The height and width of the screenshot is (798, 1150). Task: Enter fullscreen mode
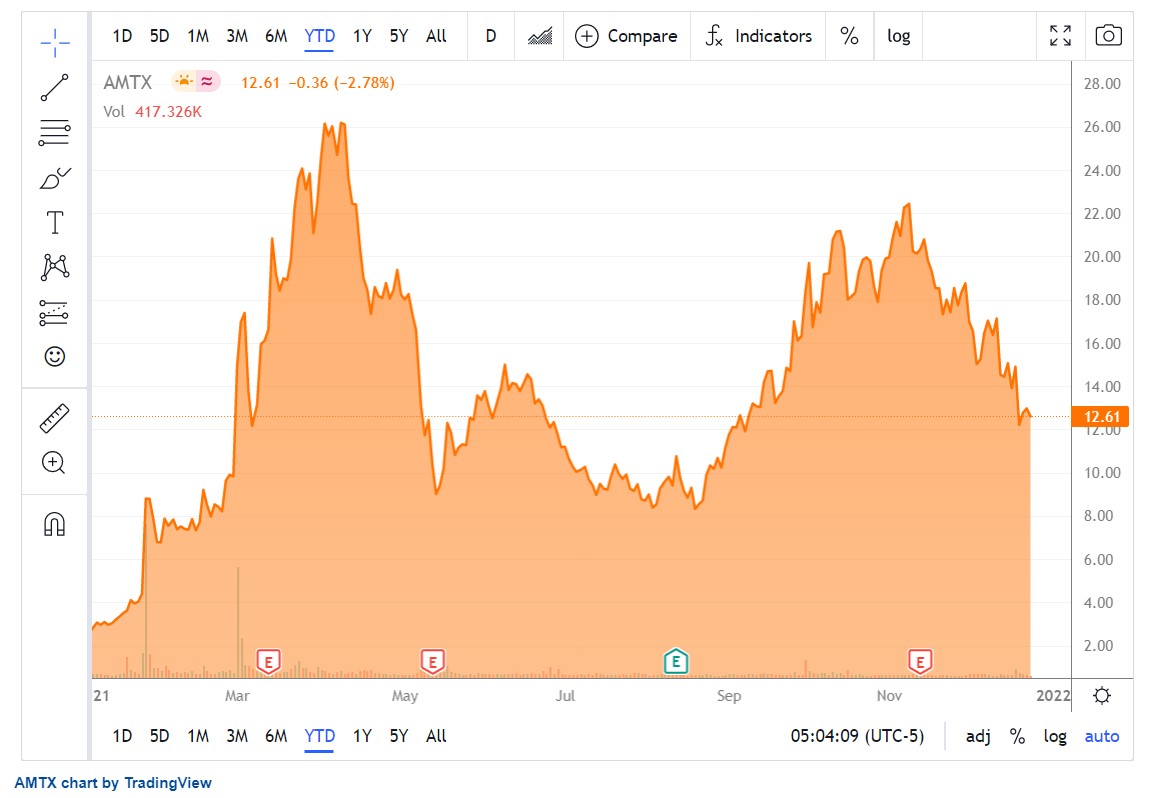[1060, 35]
